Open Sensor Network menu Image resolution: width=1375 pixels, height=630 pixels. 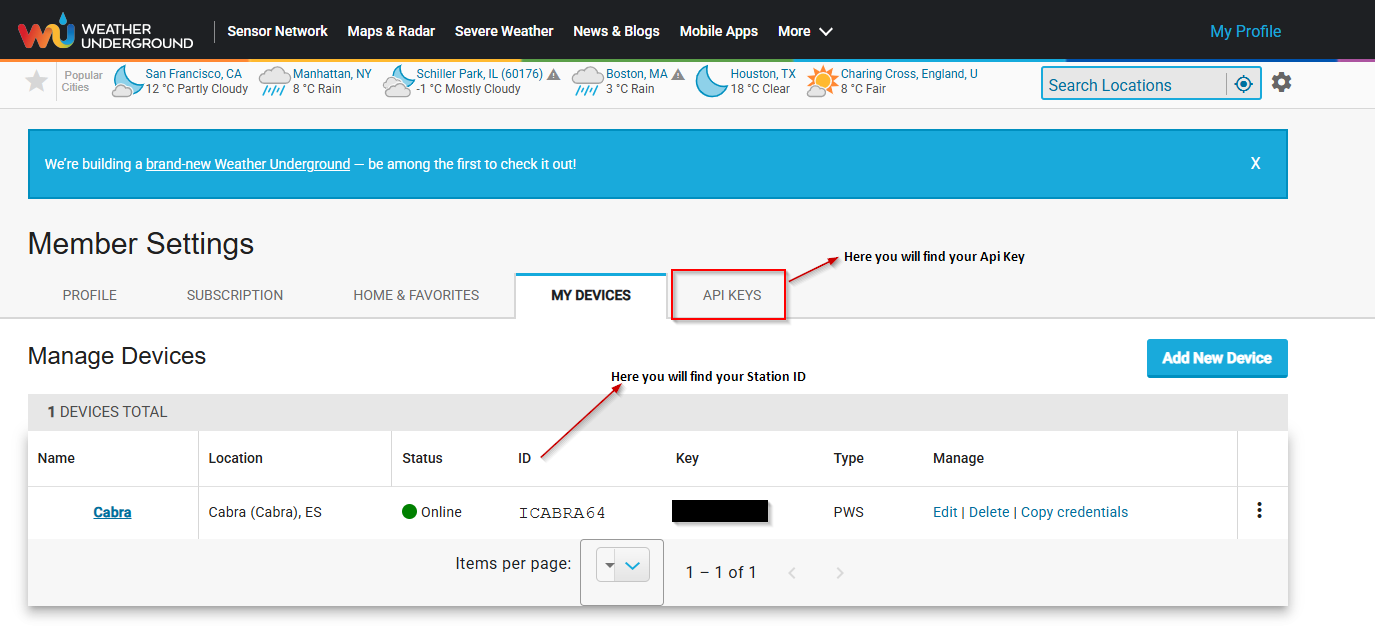277,31
